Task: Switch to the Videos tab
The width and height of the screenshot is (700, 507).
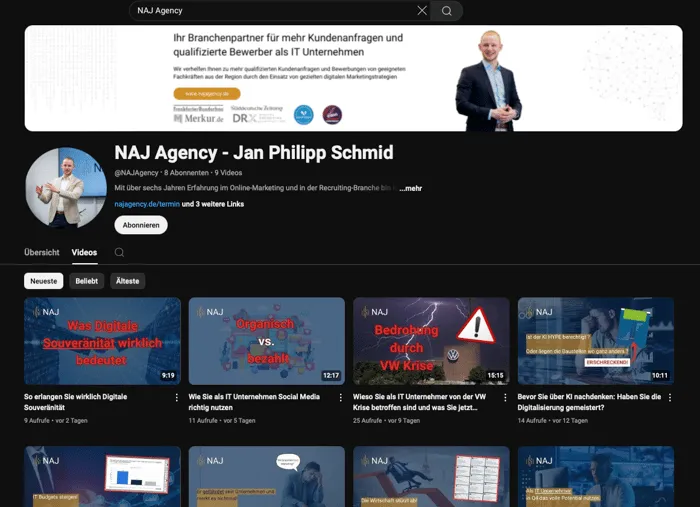Action: tap(84, 252)
